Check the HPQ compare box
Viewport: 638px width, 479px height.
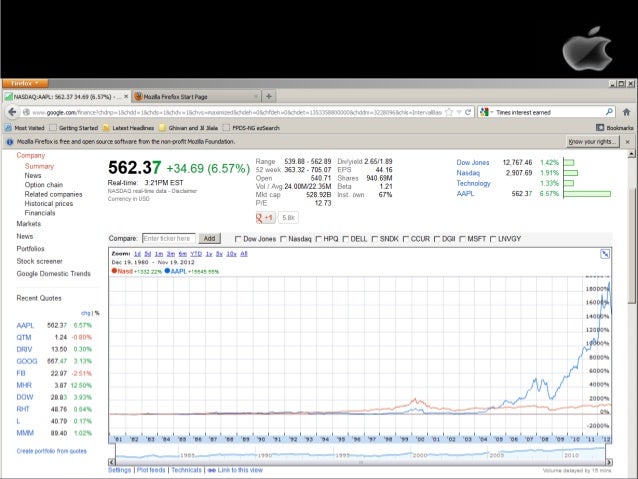pyautogui.click(x=319, y=239)
